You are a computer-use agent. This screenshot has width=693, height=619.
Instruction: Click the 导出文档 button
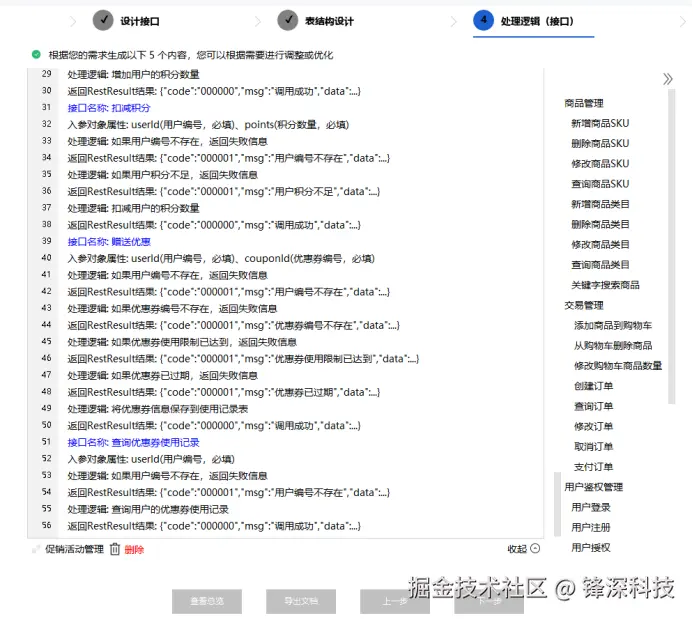click(x=301, y=601)
